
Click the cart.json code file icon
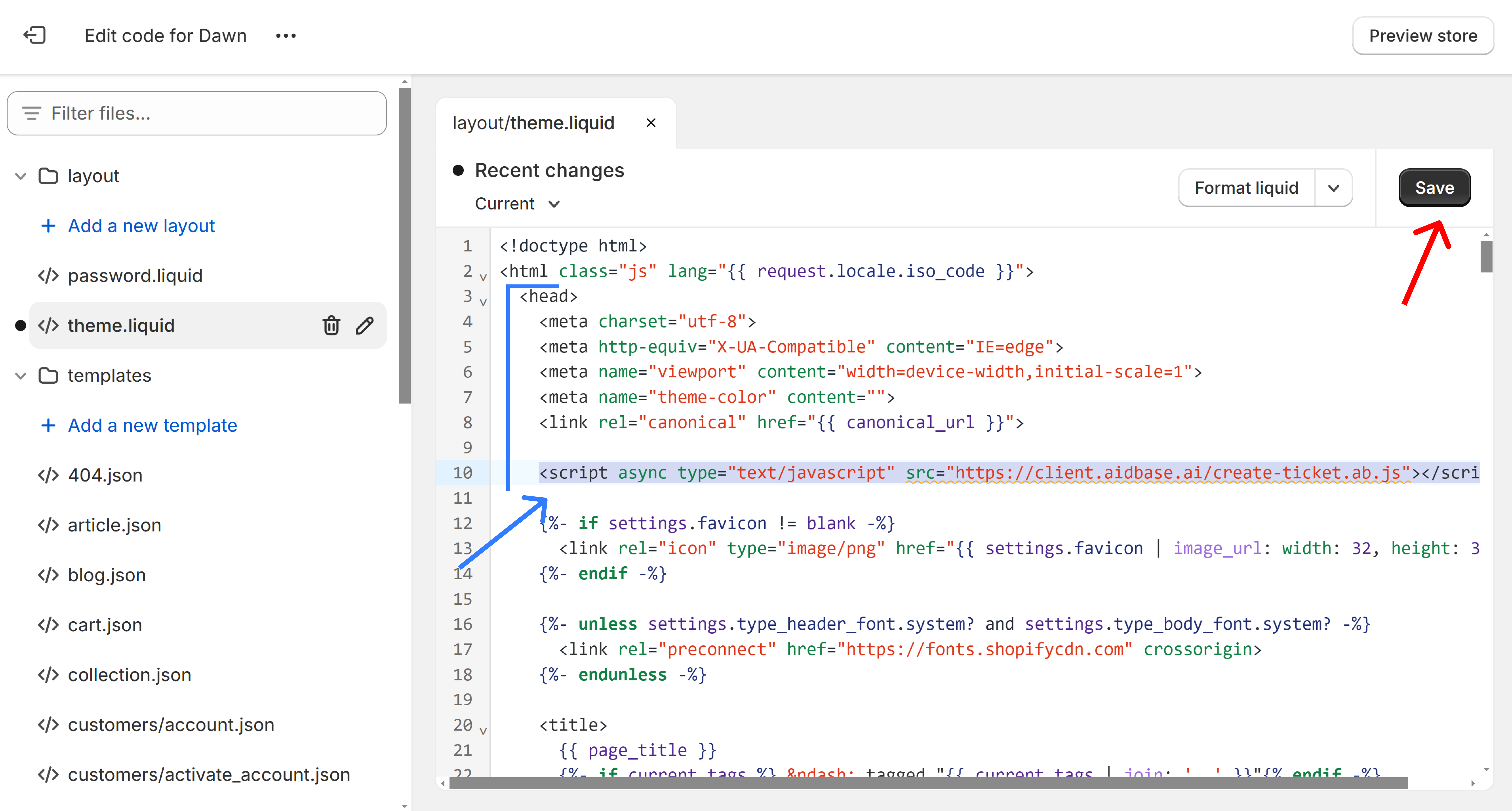point(48,624)
